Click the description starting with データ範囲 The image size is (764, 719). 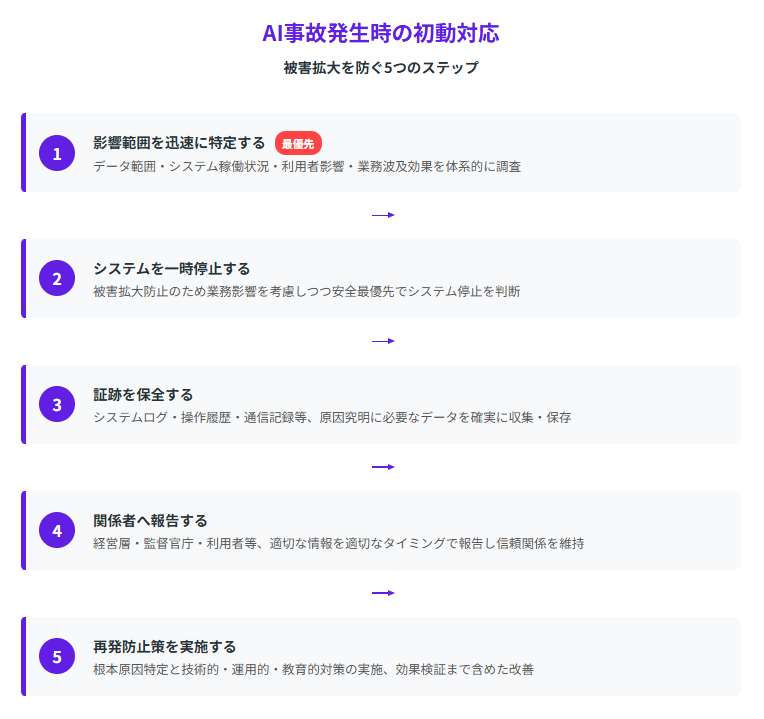[x=306, y=166]
